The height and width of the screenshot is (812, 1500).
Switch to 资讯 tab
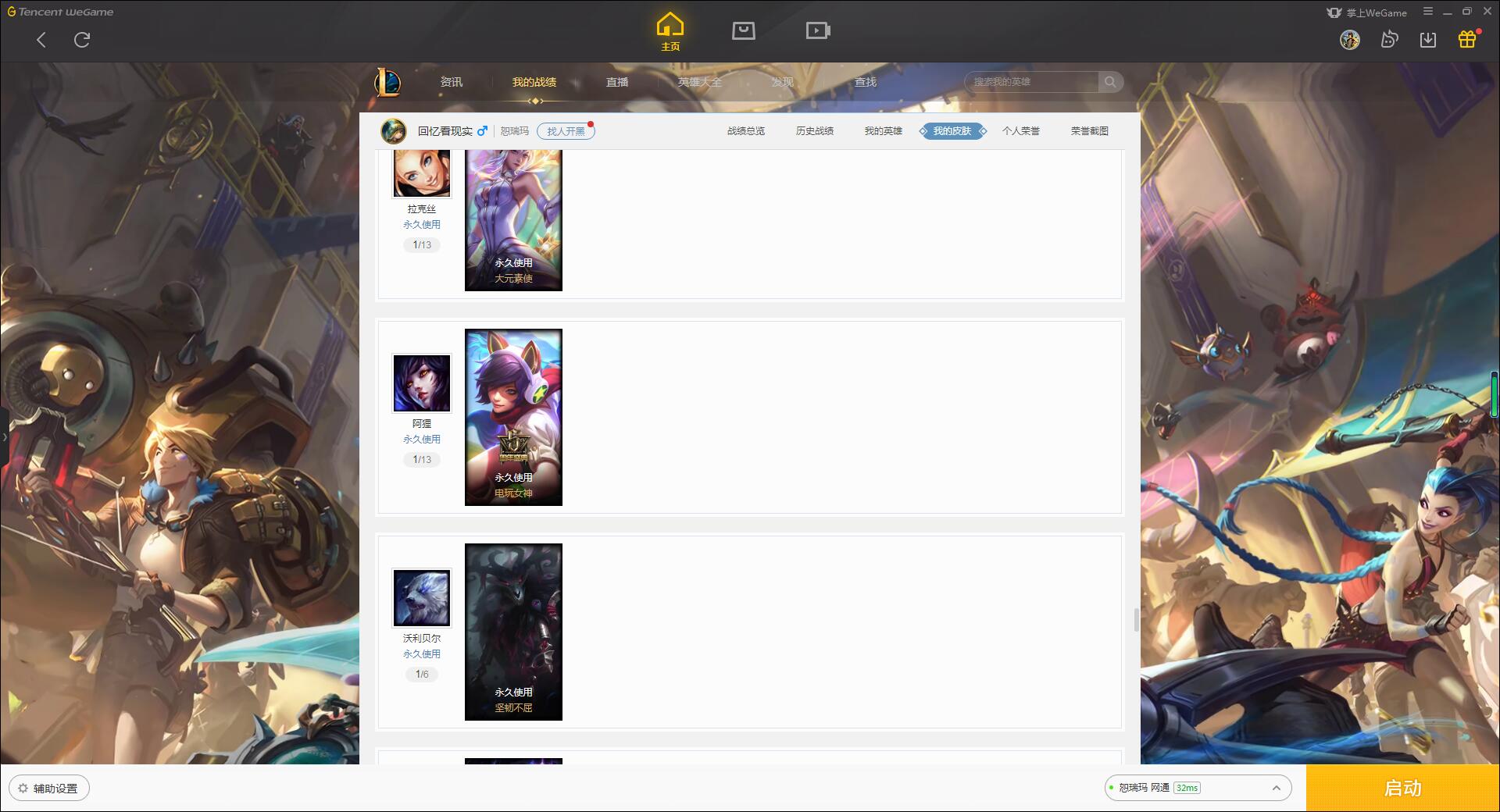pyautogui.click(x=451, y=82)
